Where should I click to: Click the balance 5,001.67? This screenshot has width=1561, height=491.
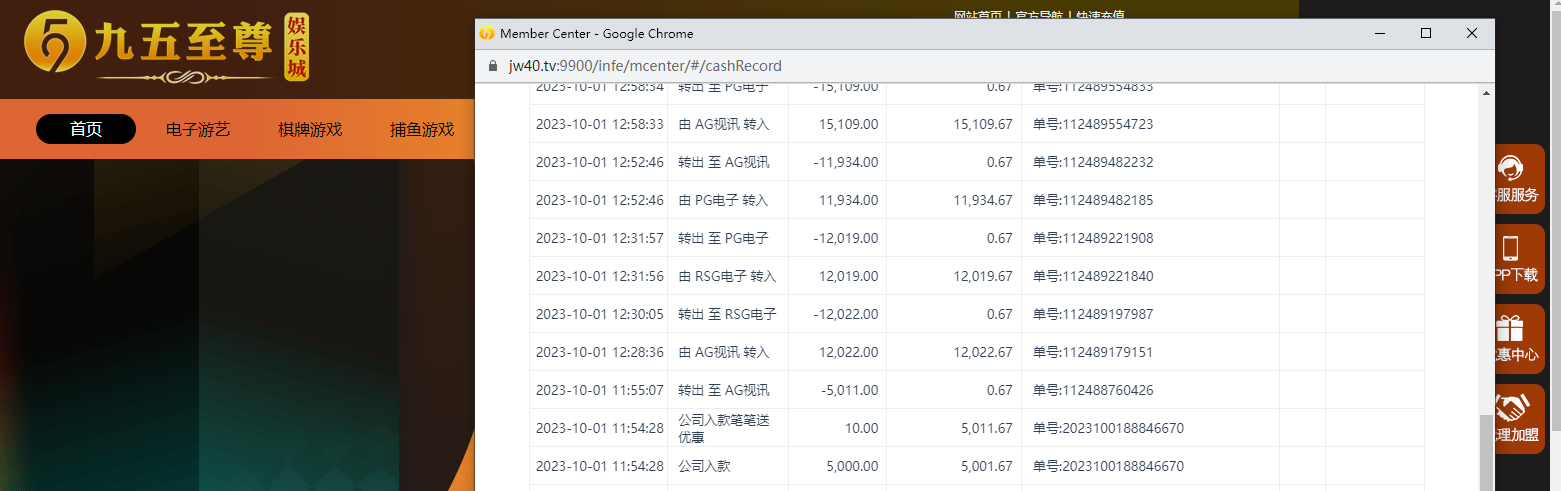click(987, 466)
